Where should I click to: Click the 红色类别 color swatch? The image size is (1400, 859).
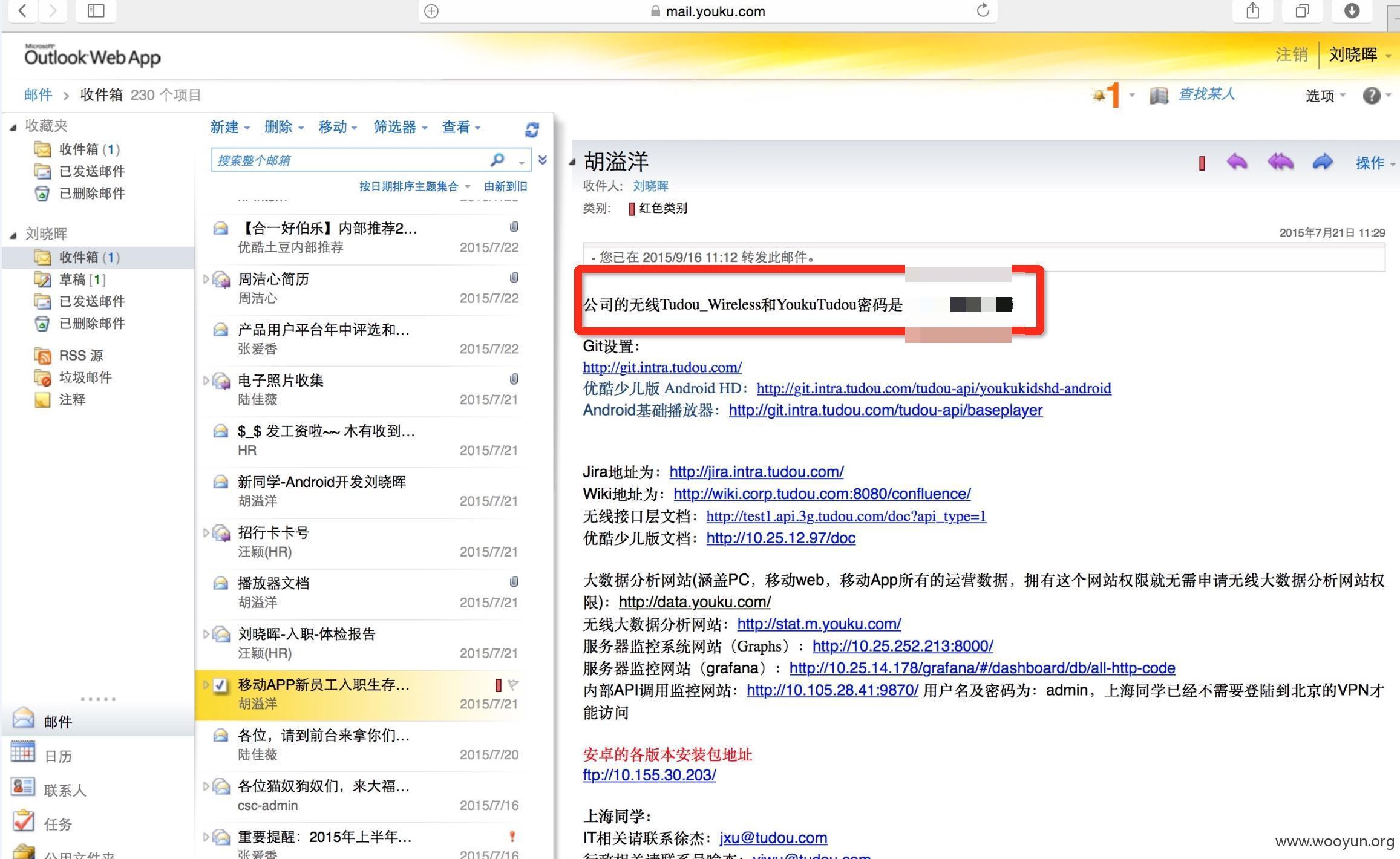(631, 209)
